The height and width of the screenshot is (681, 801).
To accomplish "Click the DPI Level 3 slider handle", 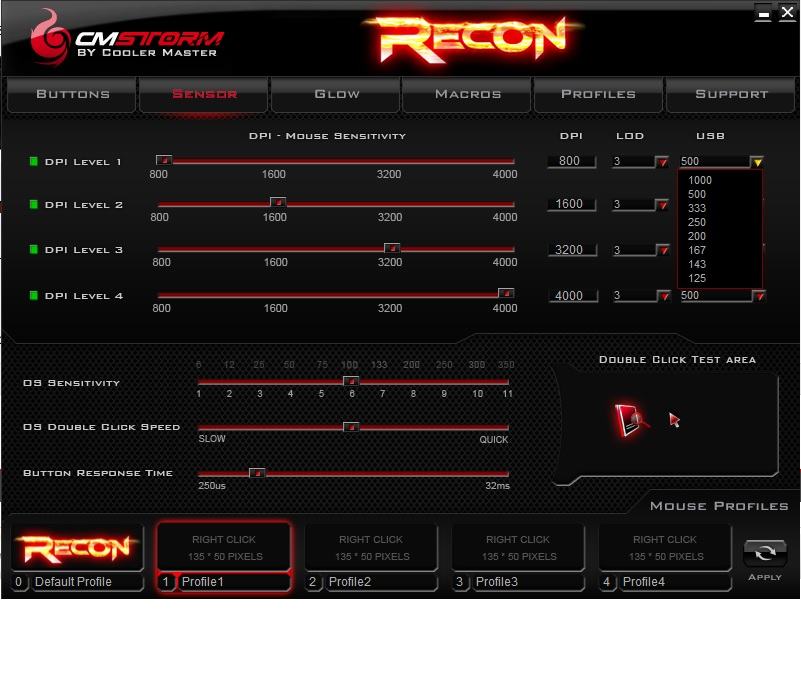I will click(392, 248).
